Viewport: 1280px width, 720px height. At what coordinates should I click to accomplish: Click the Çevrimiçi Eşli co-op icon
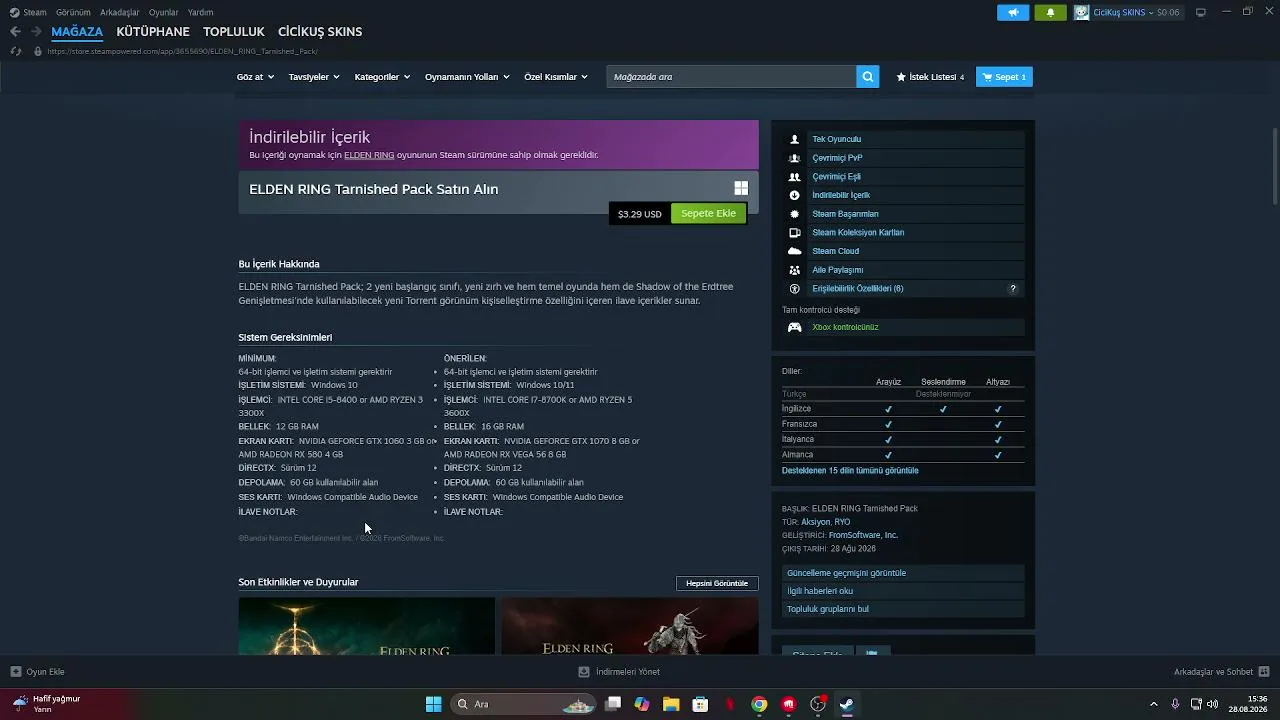click(x=795, y=177)
